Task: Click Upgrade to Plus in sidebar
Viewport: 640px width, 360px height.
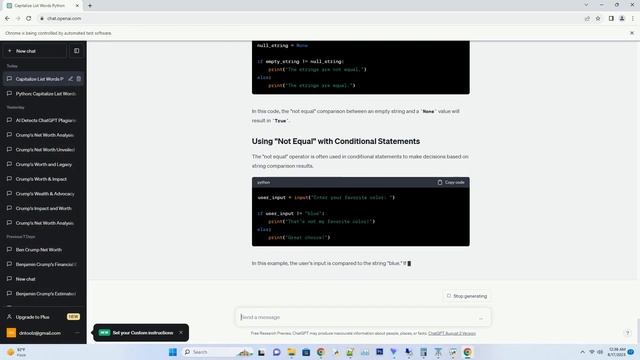Action: (43, 317)
